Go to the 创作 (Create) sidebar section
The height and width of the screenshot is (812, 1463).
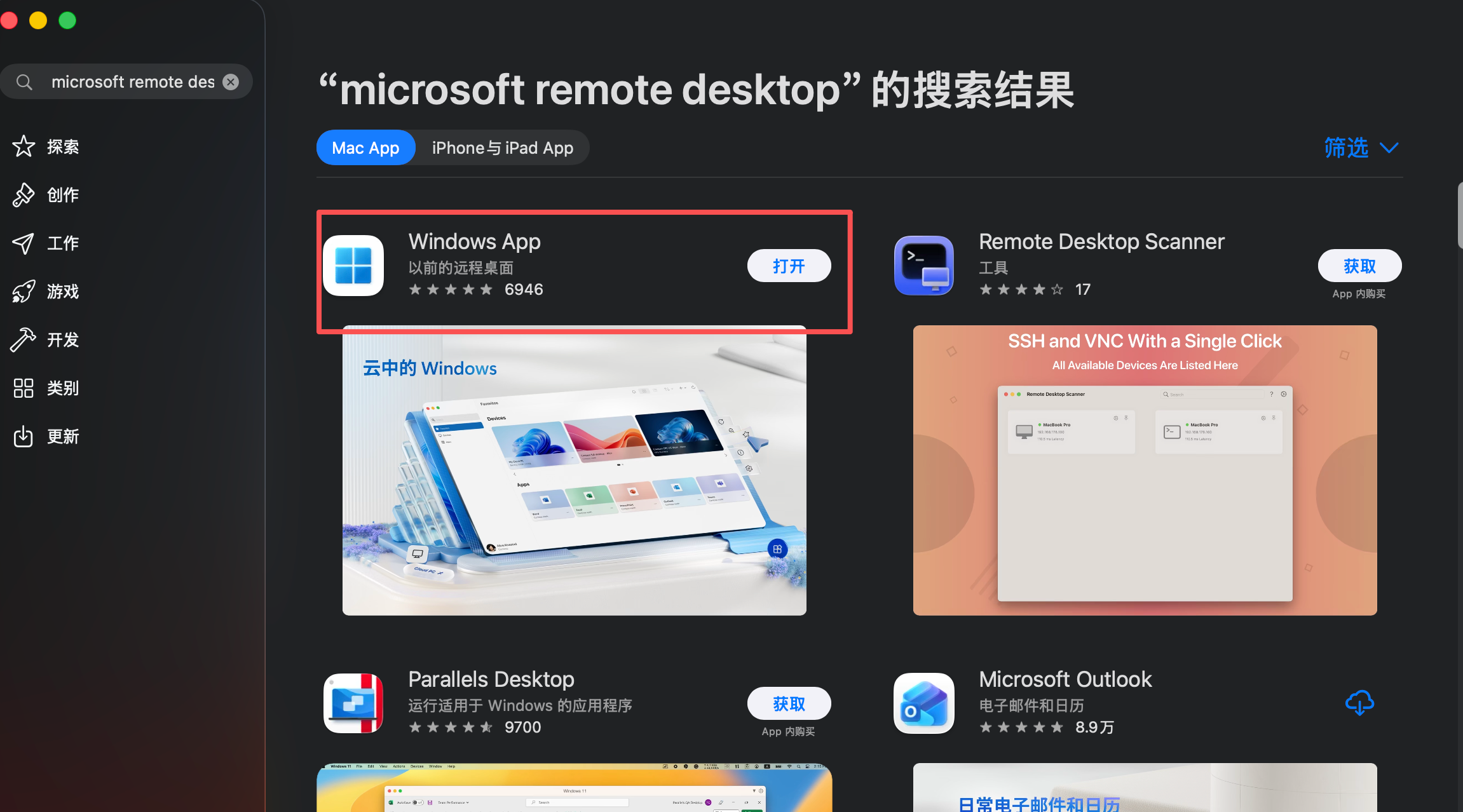click(46, 195)
